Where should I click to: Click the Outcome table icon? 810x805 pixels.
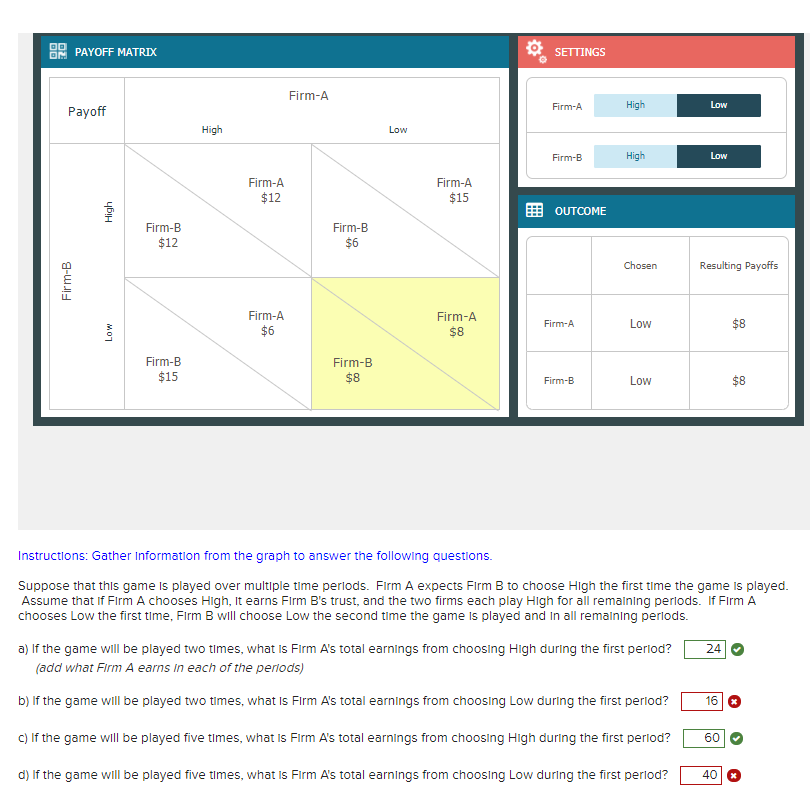(534, 211)
